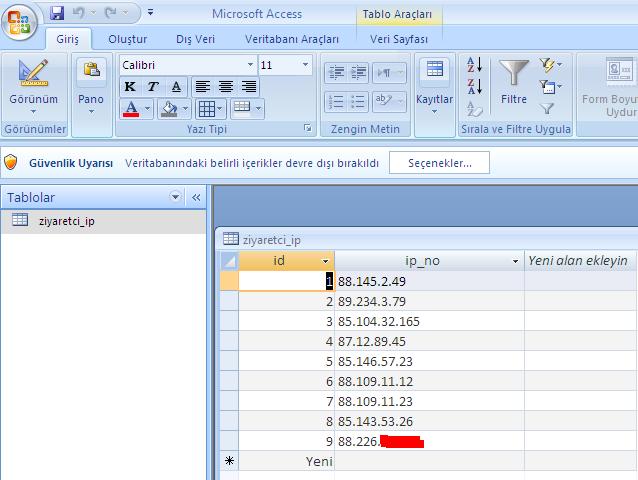Open the Tablolar pane dropdown
638x480 pixels.
175,197
